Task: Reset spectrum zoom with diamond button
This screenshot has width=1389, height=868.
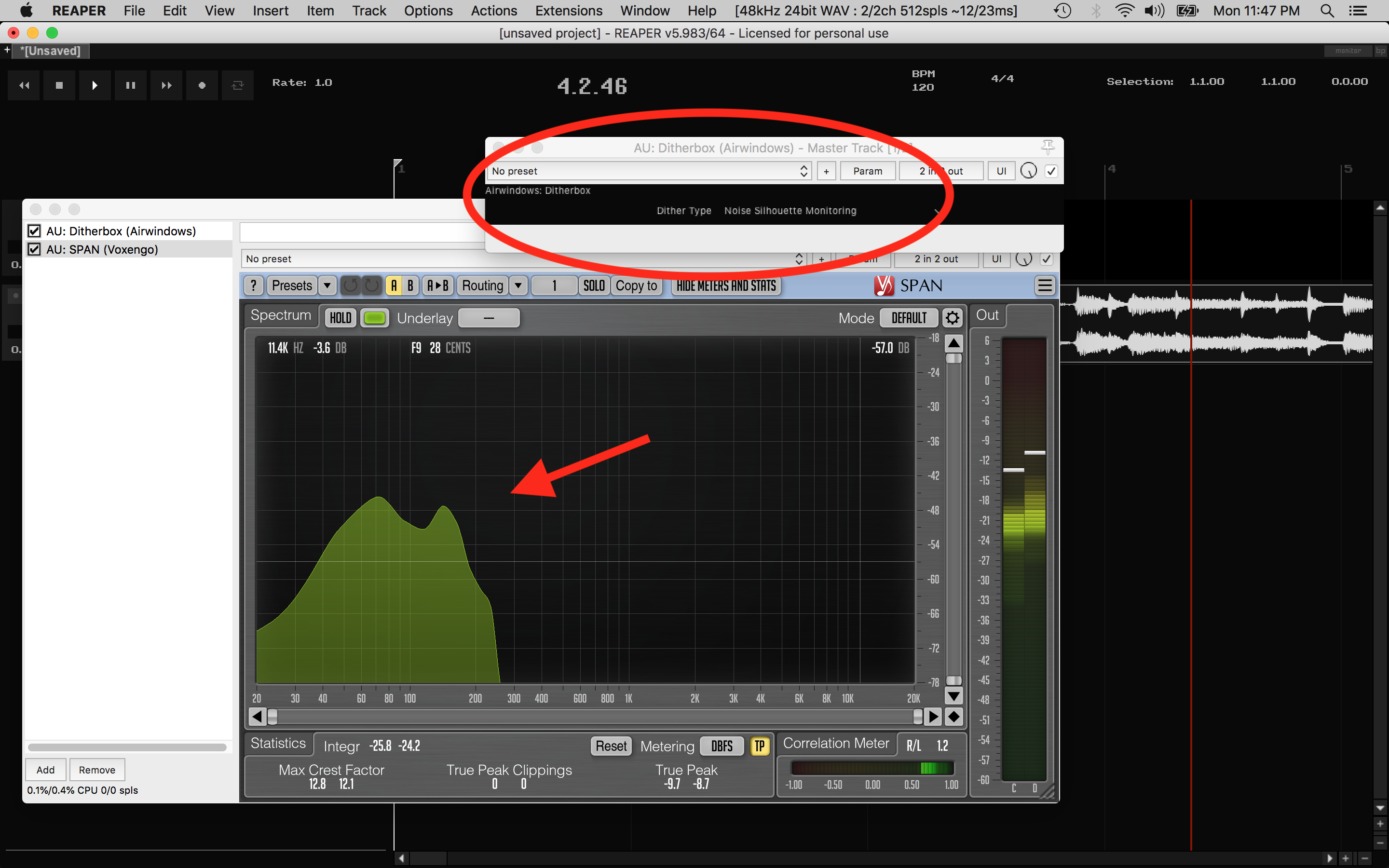Action: tap(954, 717)
